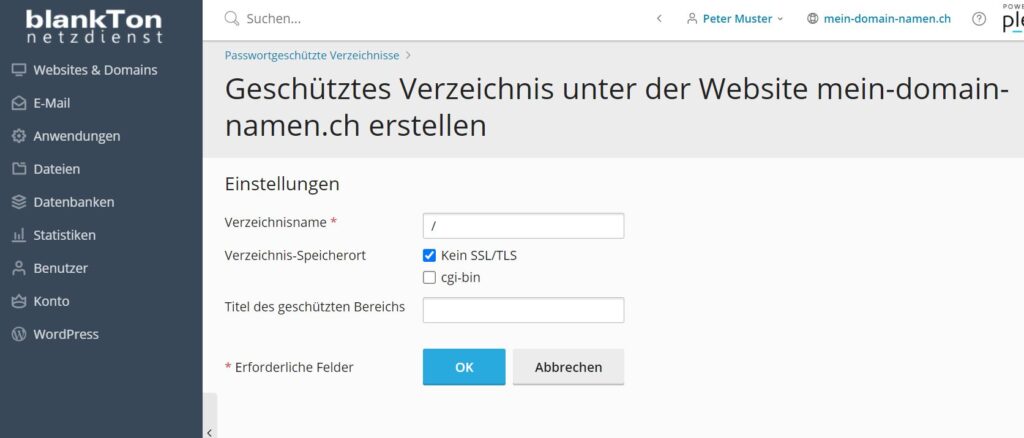Open the Benutzer menu item

pyautogui.click(x=60, y=268)
